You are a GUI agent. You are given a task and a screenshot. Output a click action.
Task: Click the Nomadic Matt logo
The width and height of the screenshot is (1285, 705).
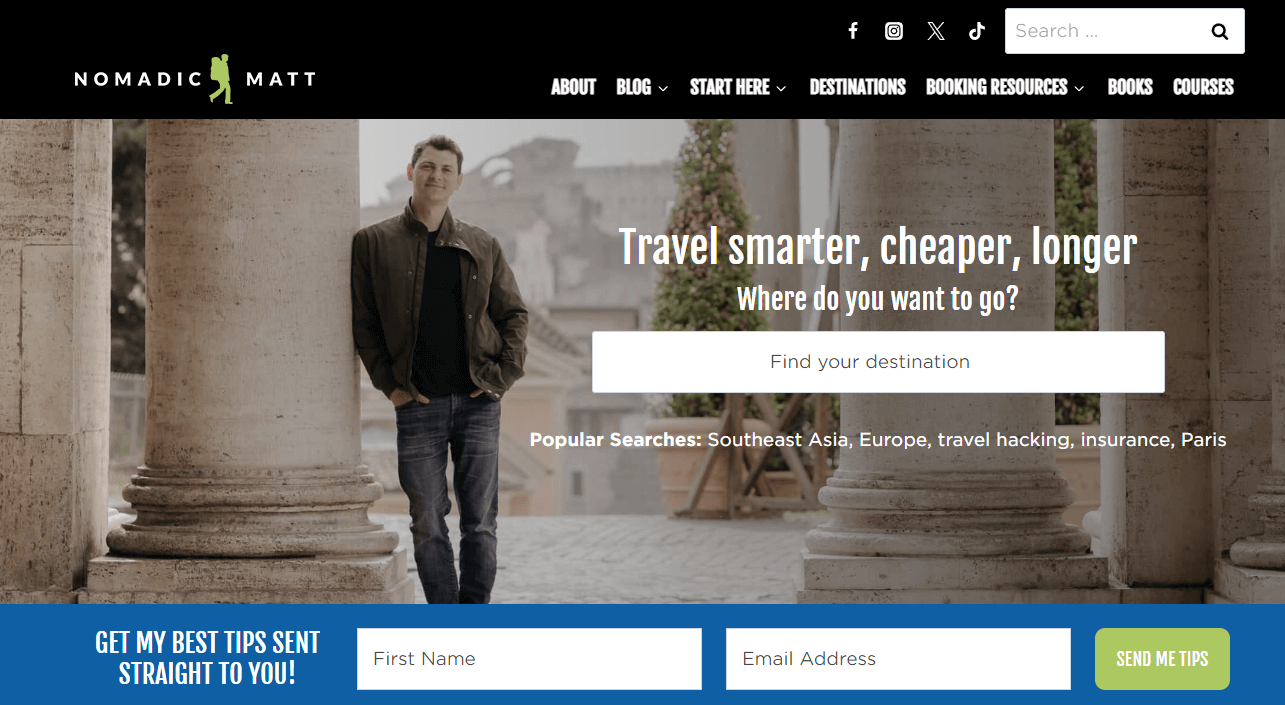[195, 79]
